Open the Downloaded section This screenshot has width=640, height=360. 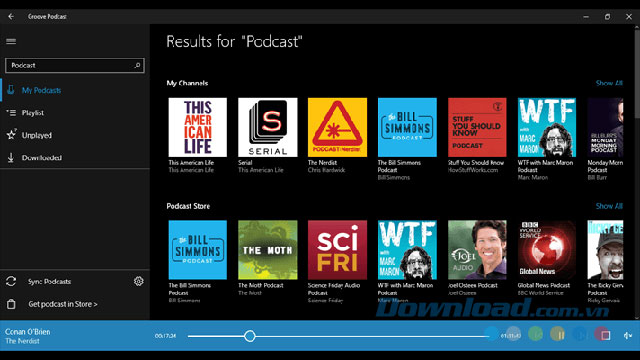pos(75,158)
